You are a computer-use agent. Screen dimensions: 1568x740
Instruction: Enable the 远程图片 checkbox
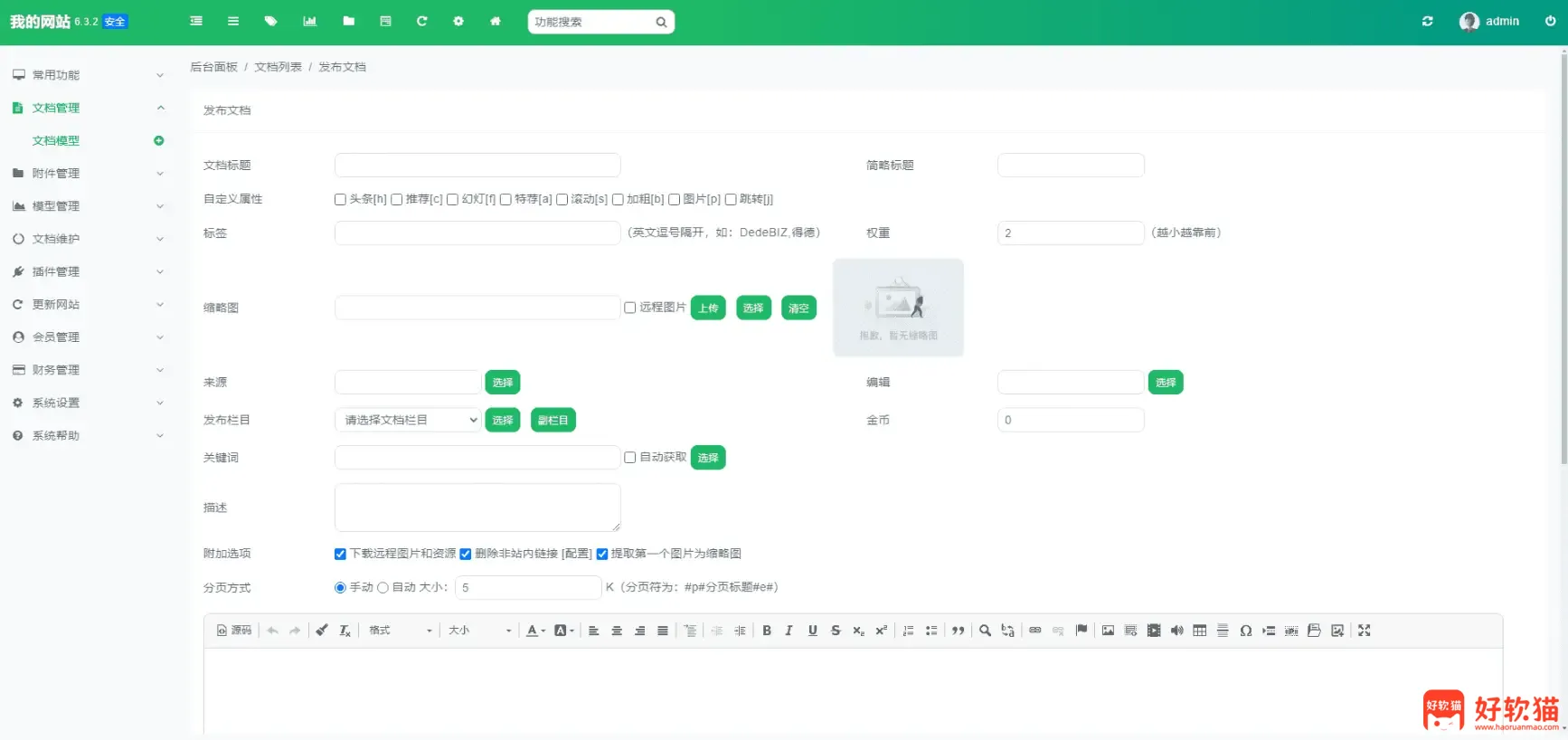tap(630, 308)
